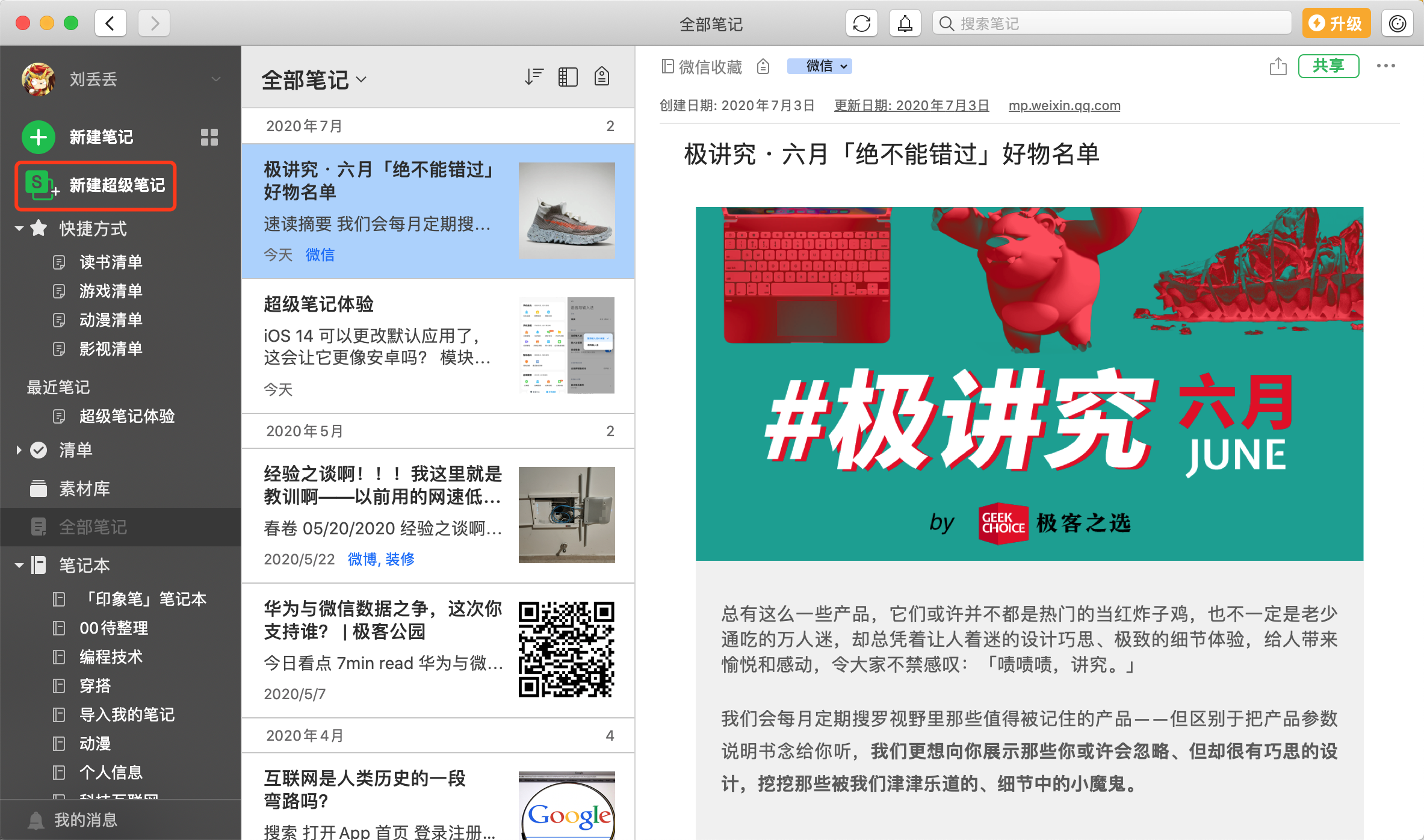Viewport: 1424px width, 840px height.
Task: Select the 超级笔记体验 note in list
Action: tap(438, 346)
